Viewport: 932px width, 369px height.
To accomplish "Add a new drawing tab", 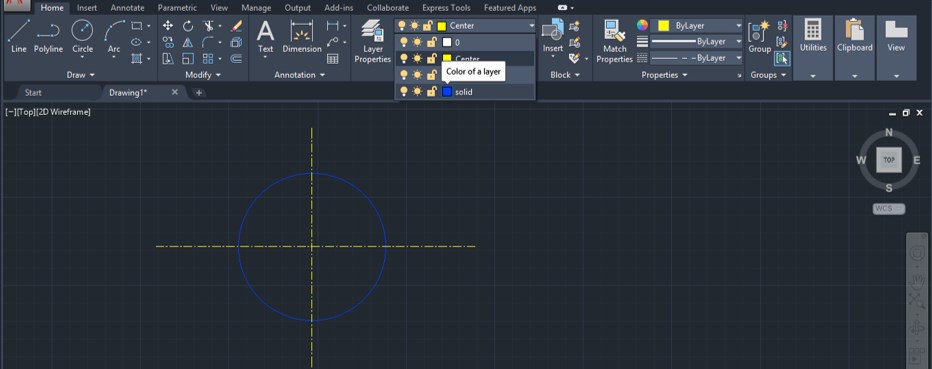I will click(199, 93).
